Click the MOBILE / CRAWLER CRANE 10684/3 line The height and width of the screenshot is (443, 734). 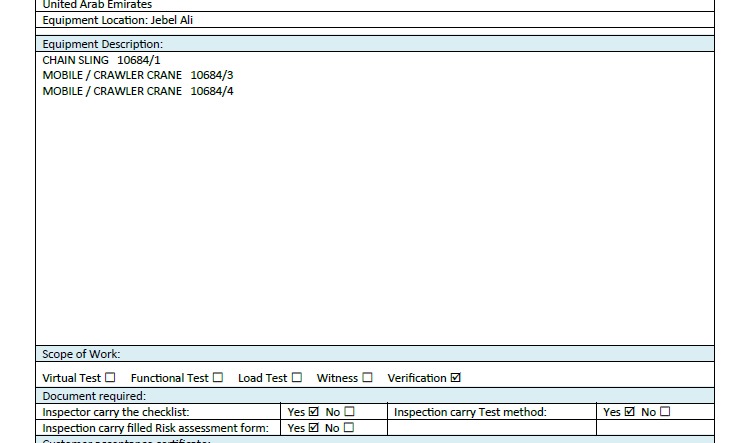pyautogui.click(x=138, y=75)
